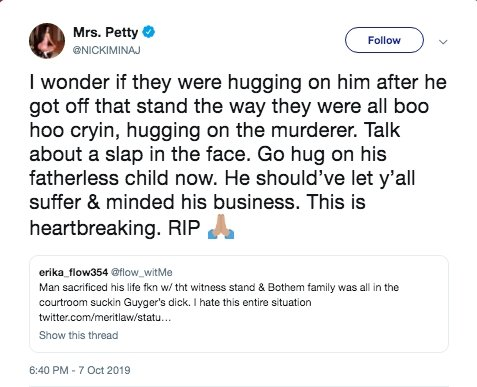The image size is (477, 387).
Task: Click "I hate this entire situation" in the quote
Action: point(252,302)
